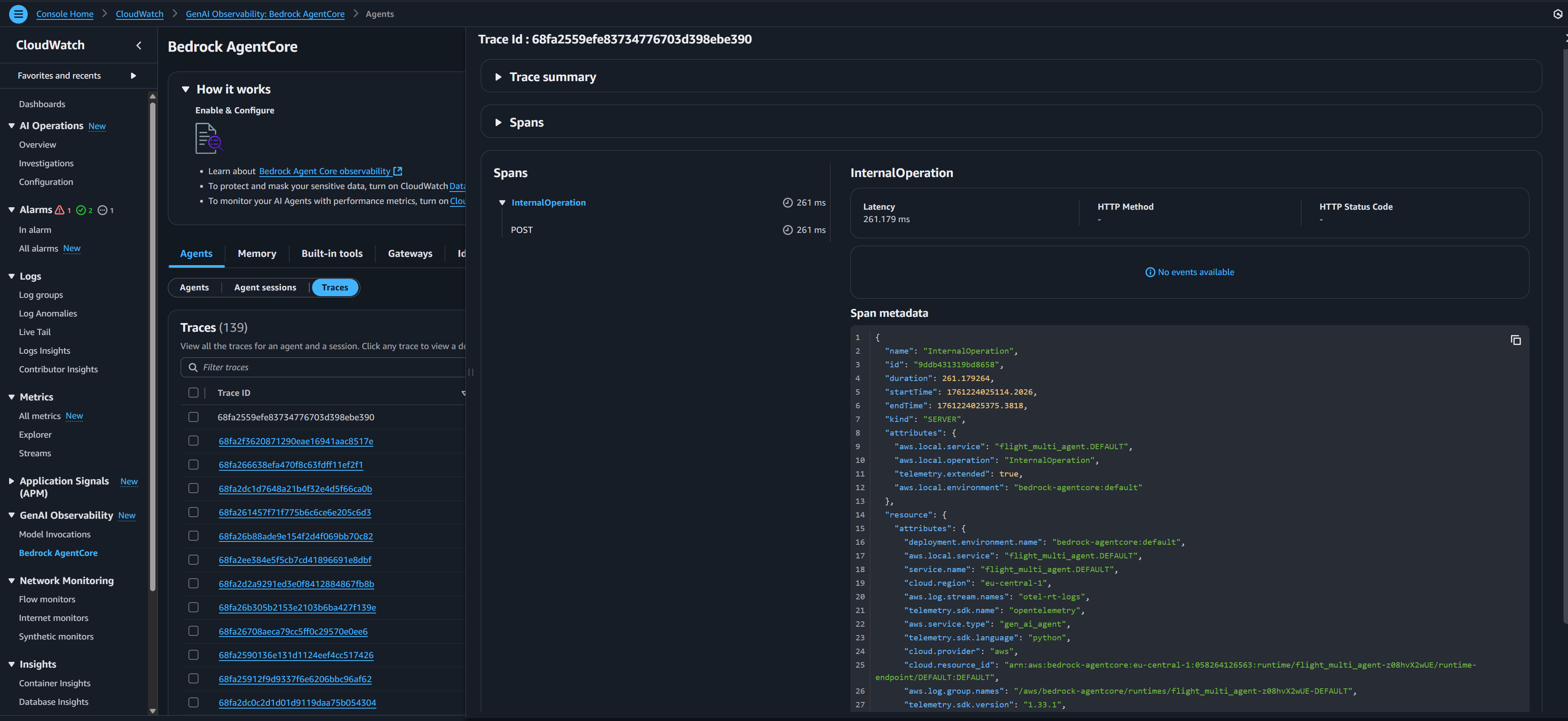Viewport: 1568px width, 721px height.
Task: Expand Application Signals (APM) group
Action: pos(12,481)
